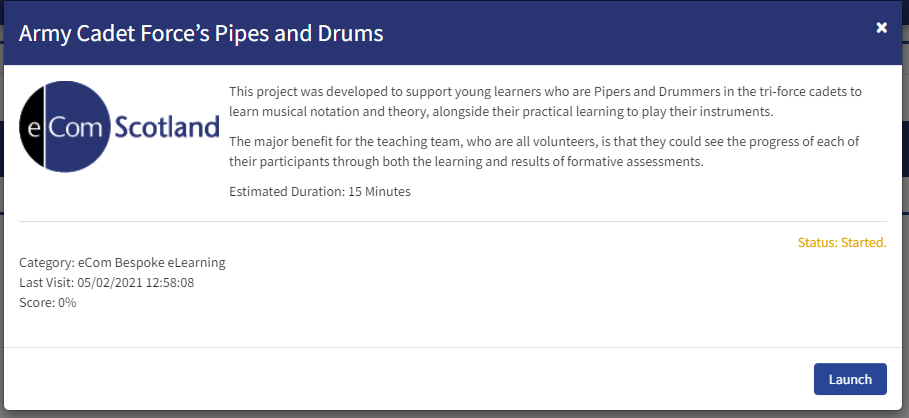This screenshot has height=418, width=909.
Task: Click the paragraph about Pipers and Drummers
Action: 546,101
